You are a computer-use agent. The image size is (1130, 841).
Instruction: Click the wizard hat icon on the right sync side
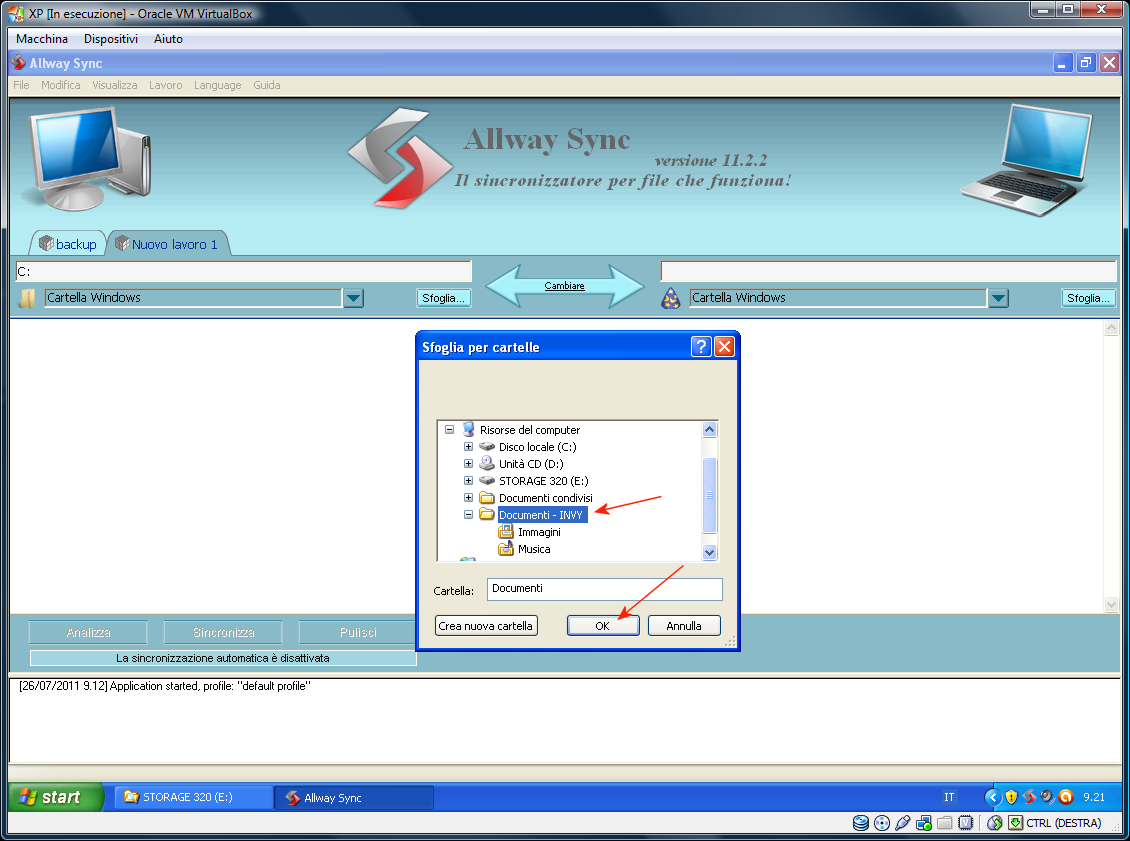671,298
